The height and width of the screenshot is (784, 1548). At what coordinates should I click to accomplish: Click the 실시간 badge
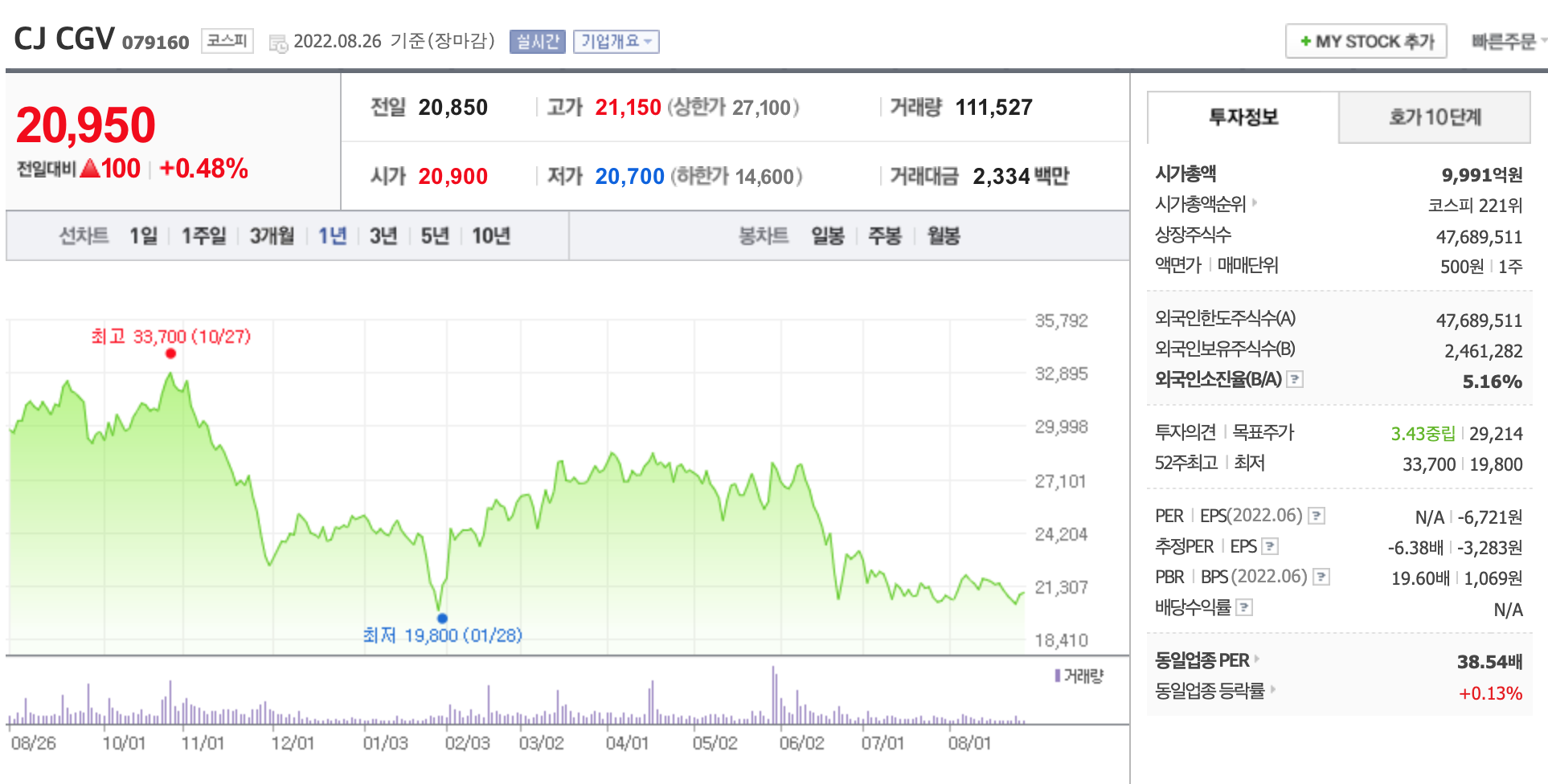[x=538, y=42]
